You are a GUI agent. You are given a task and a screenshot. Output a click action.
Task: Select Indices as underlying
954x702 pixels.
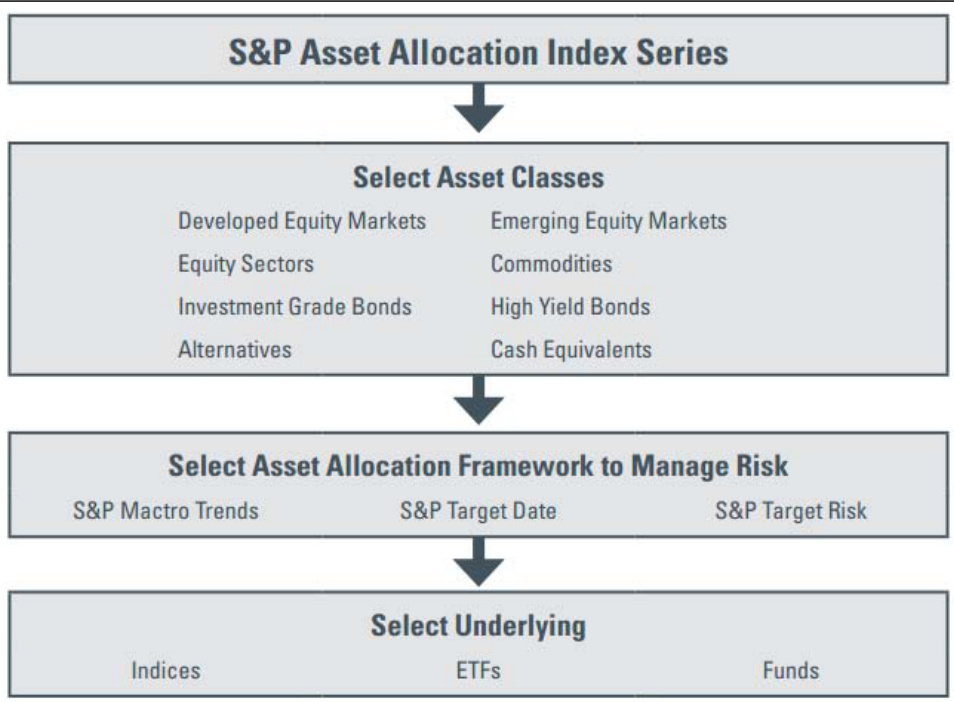(x=166, y=670)
